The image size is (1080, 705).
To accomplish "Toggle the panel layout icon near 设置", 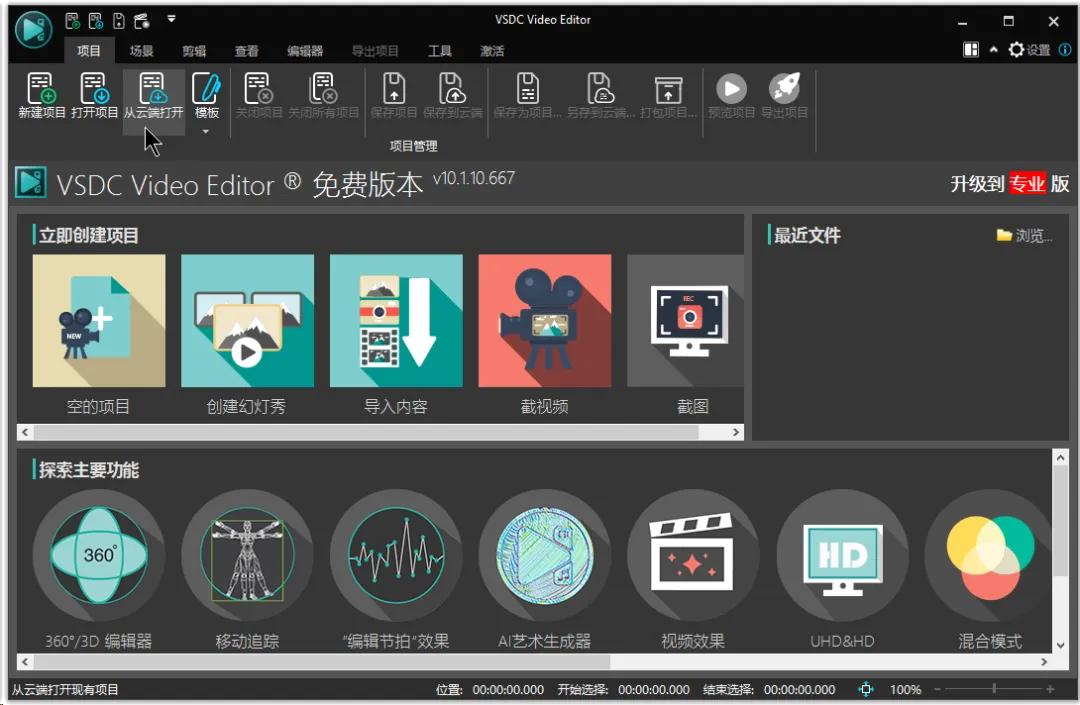I will pos(969,48).
